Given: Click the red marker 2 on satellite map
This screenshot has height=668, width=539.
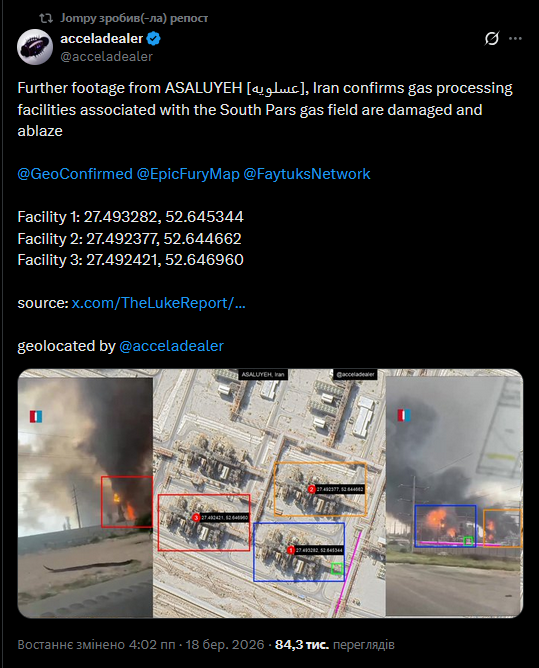Looking at the screenshot, I should 311,489.
